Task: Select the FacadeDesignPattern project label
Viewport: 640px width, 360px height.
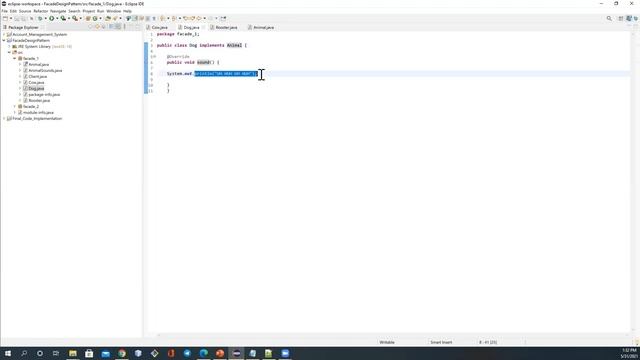Action: (x=31, y=40)
